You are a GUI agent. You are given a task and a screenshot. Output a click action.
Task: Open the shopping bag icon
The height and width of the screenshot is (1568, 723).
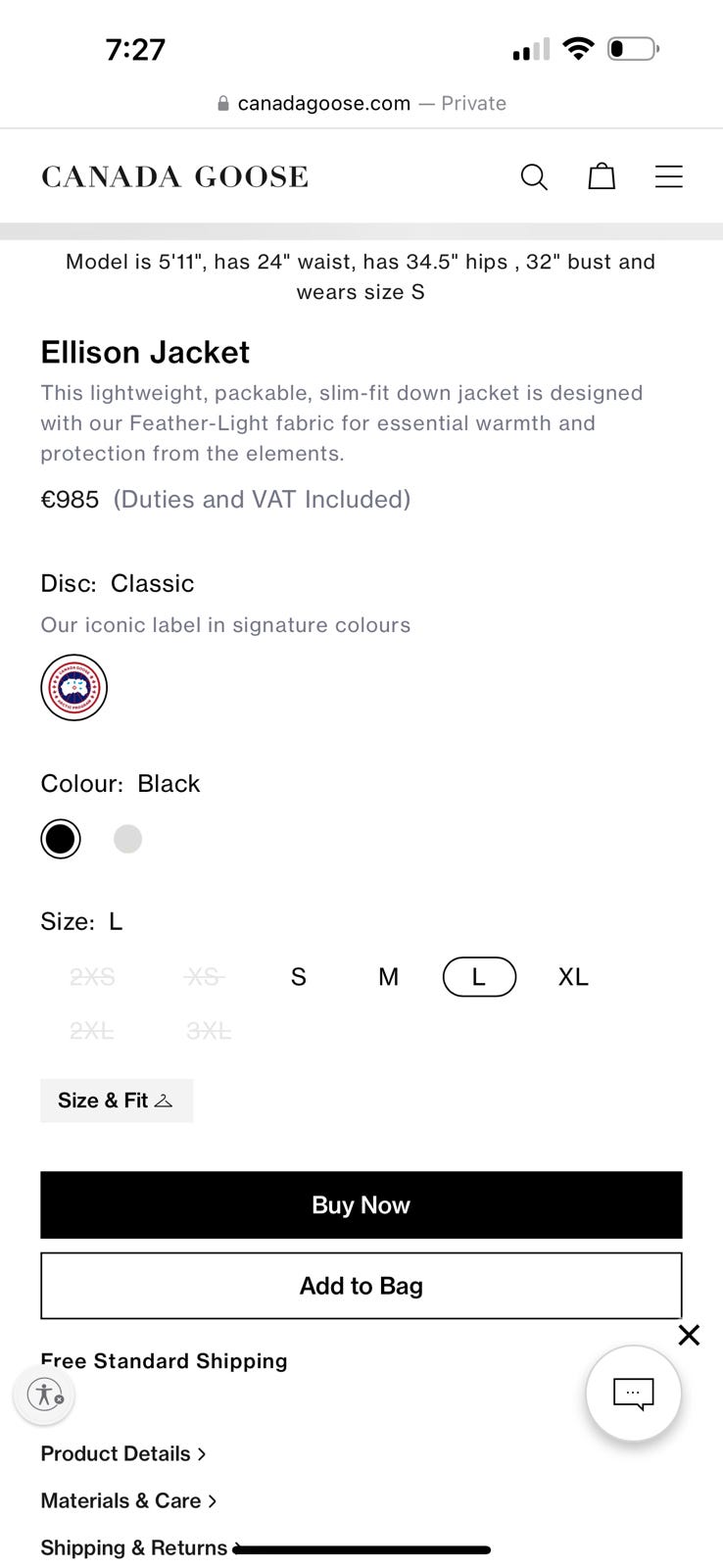[x=601, y=176]
